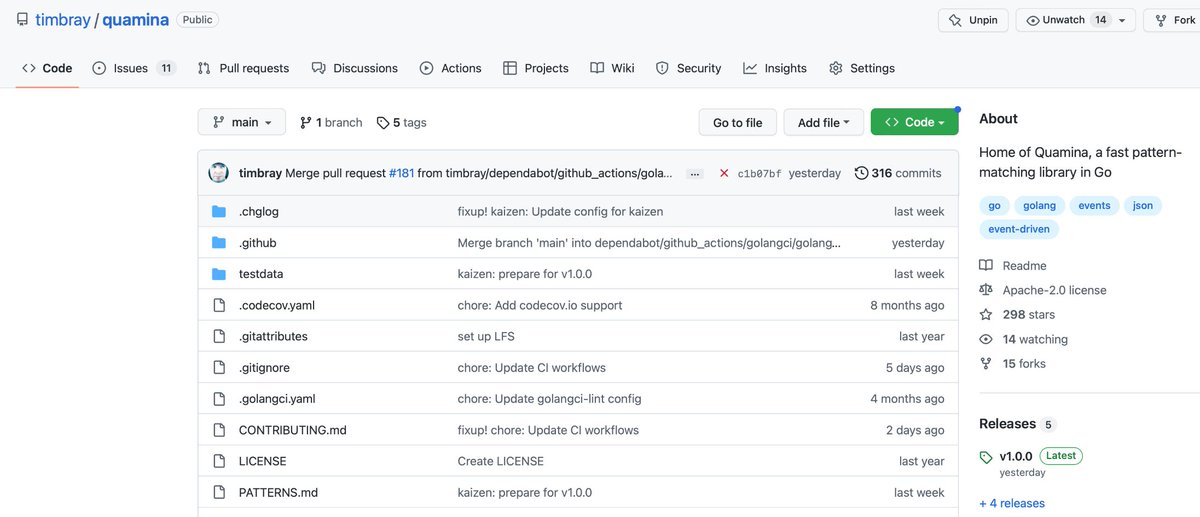Open the Issues tab
This screenshot has height=517, width=1200.
coord(134,68)
